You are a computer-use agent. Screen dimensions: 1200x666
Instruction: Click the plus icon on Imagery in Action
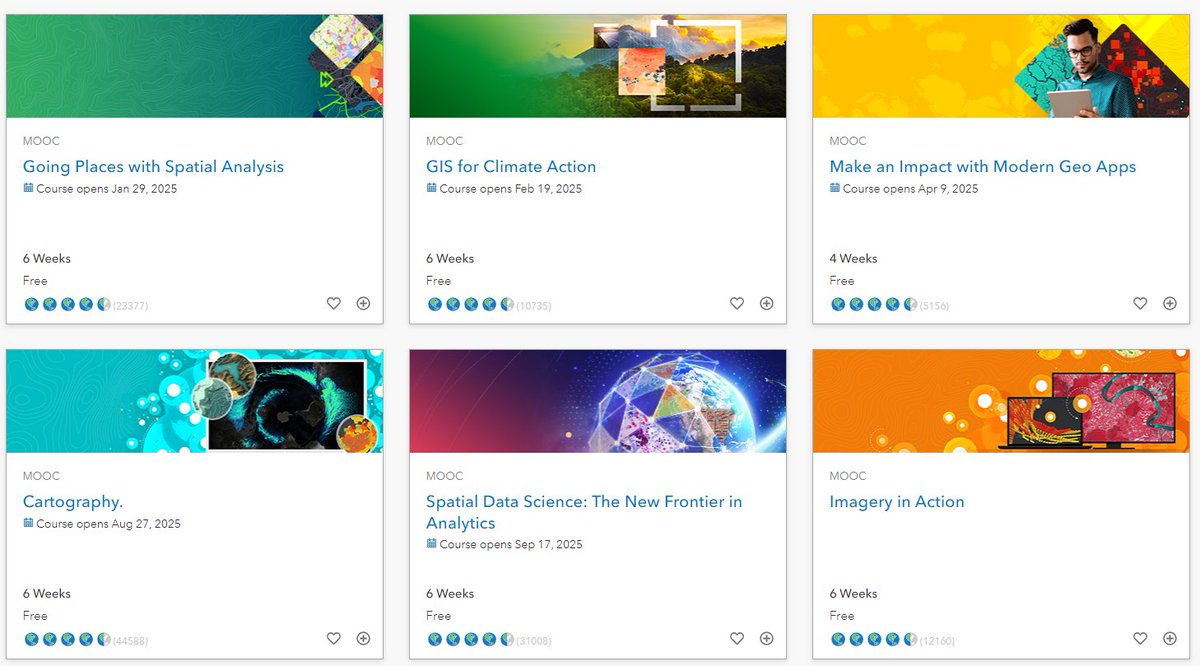tap(1169, 639)
